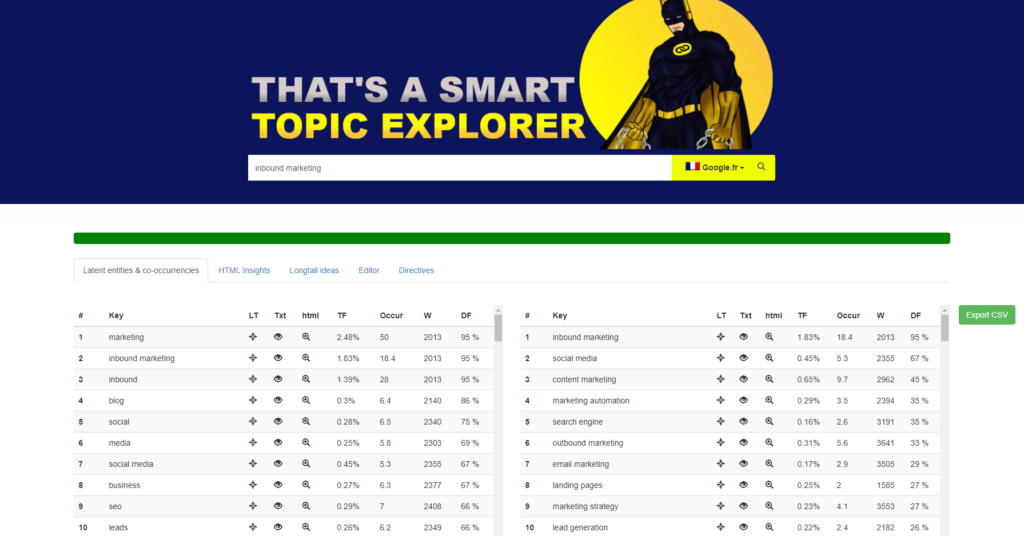Toggle Txt eye for 'marketing automation' row
The width and height of the screenshot is (1024, 536).
743,400
